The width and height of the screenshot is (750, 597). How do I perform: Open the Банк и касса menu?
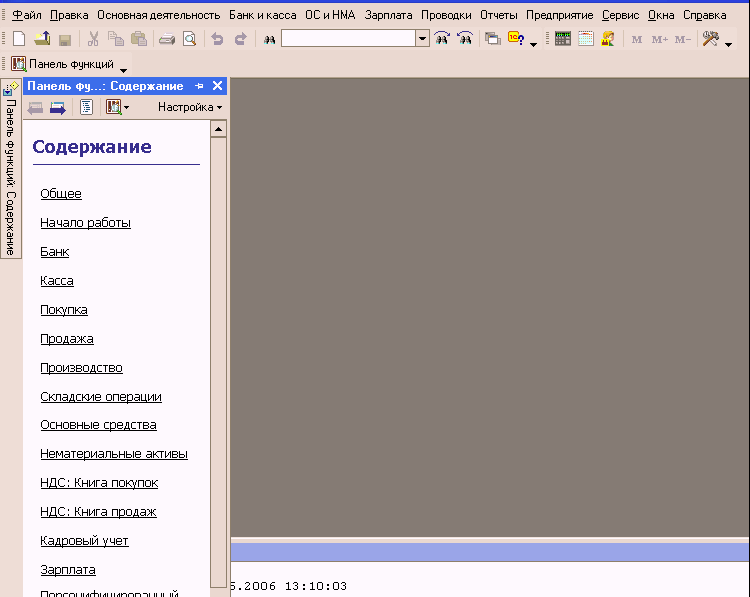(262, 15)
